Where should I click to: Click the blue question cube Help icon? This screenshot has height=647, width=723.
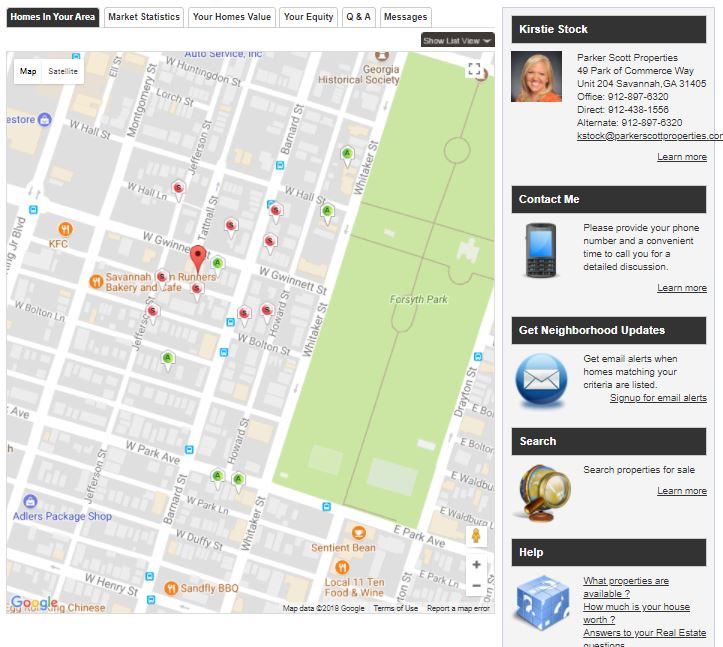[543, 603]
